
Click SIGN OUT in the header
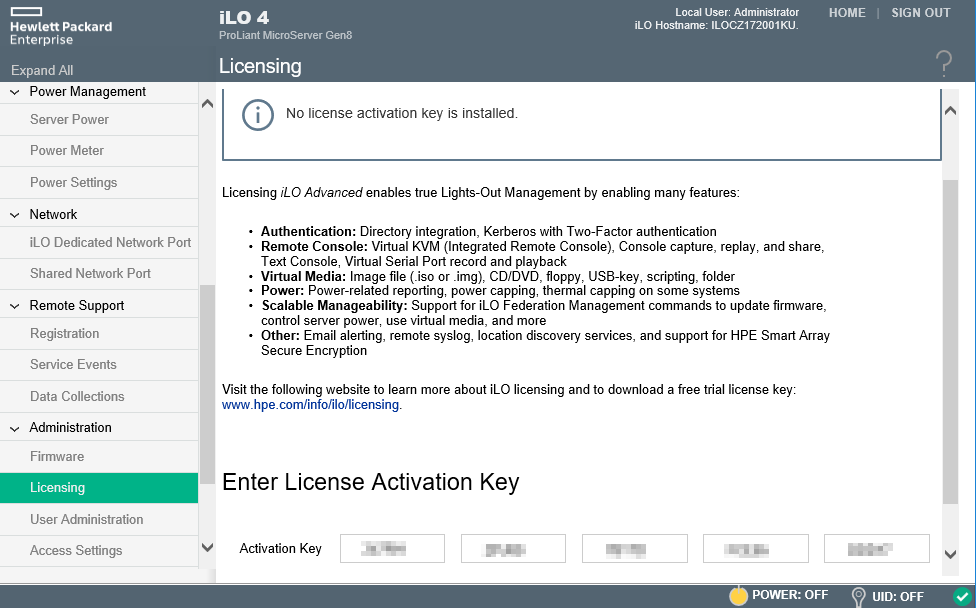[921, 13]
